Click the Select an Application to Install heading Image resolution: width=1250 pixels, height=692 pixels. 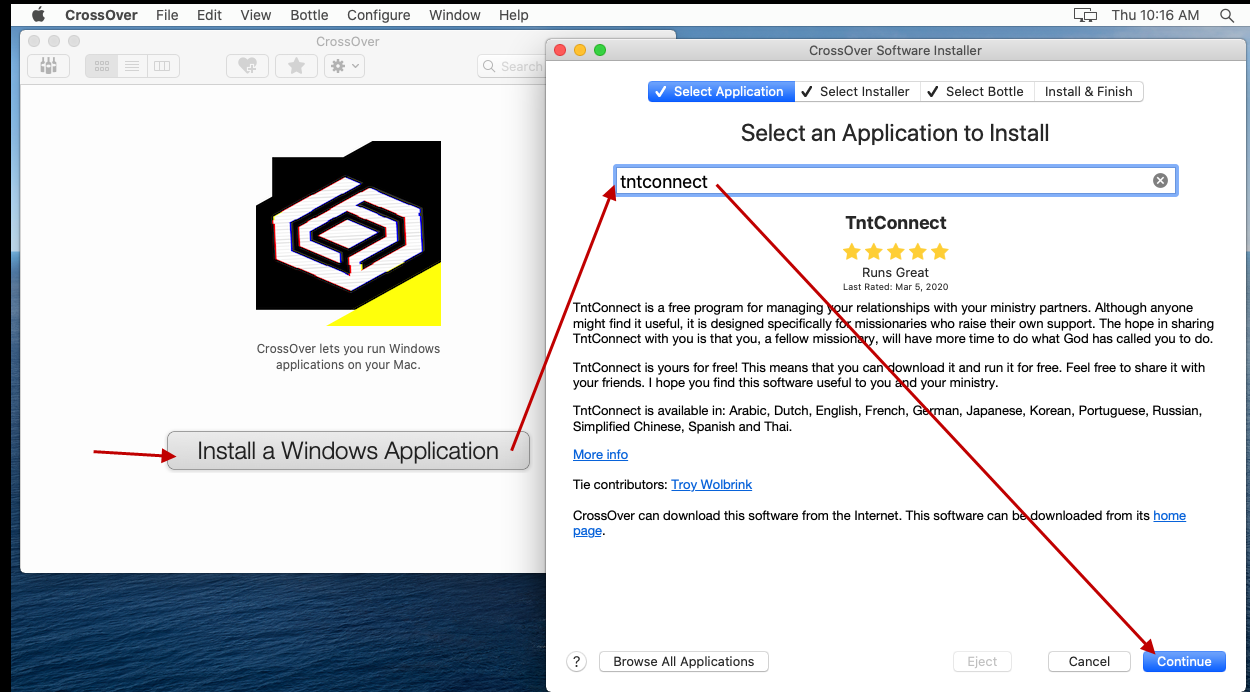[895, 133]
